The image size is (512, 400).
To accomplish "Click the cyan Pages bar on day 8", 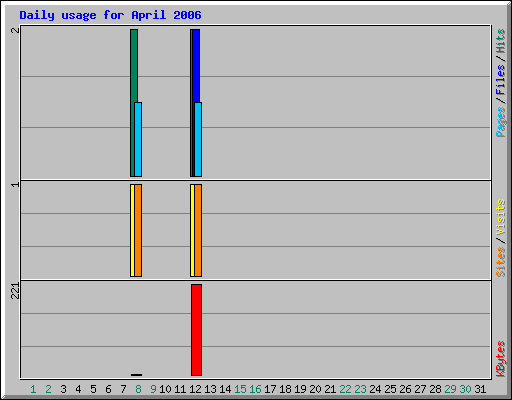I will pos(138,139).
